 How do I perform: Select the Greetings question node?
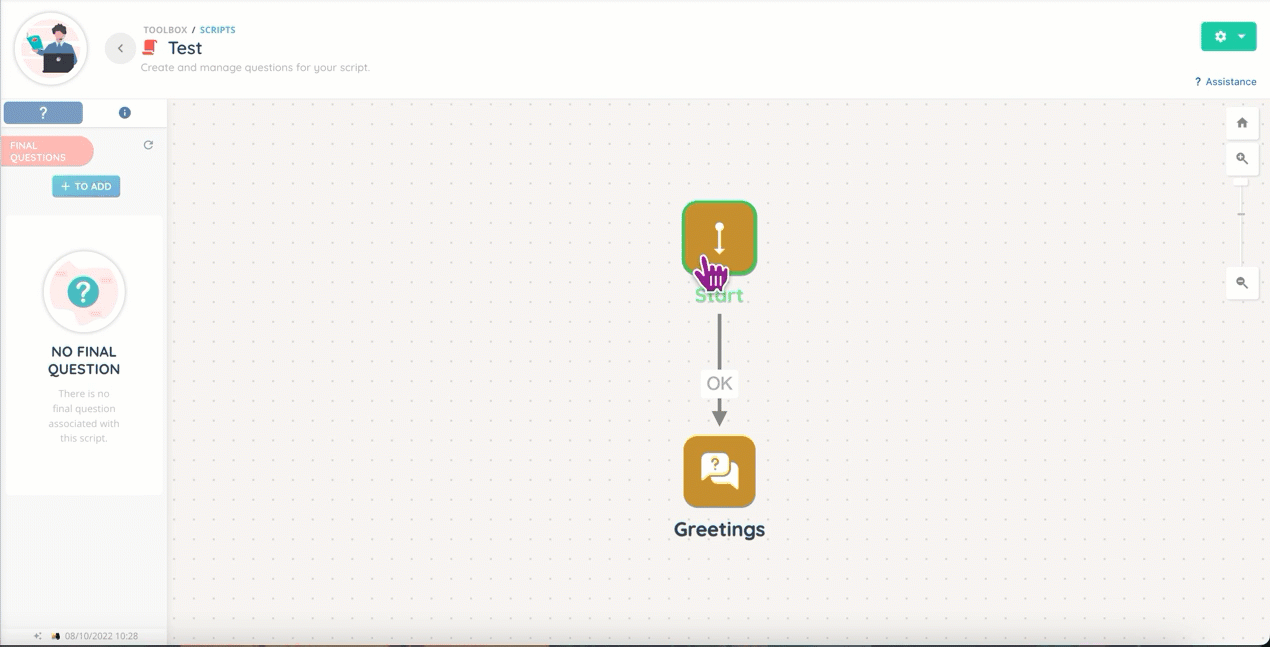719,472
